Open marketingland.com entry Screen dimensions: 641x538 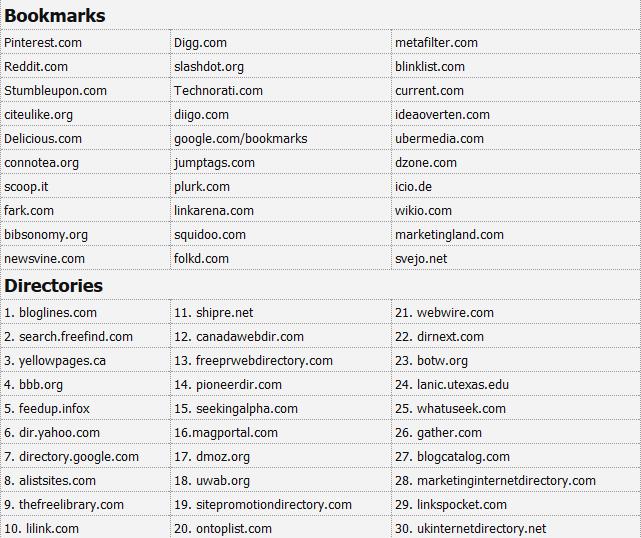click(449, 235)
